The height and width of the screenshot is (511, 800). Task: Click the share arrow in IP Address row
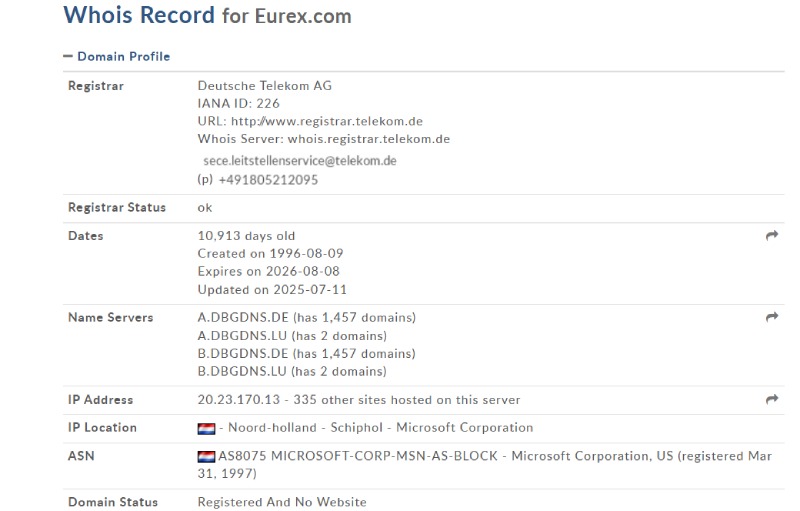771,399
